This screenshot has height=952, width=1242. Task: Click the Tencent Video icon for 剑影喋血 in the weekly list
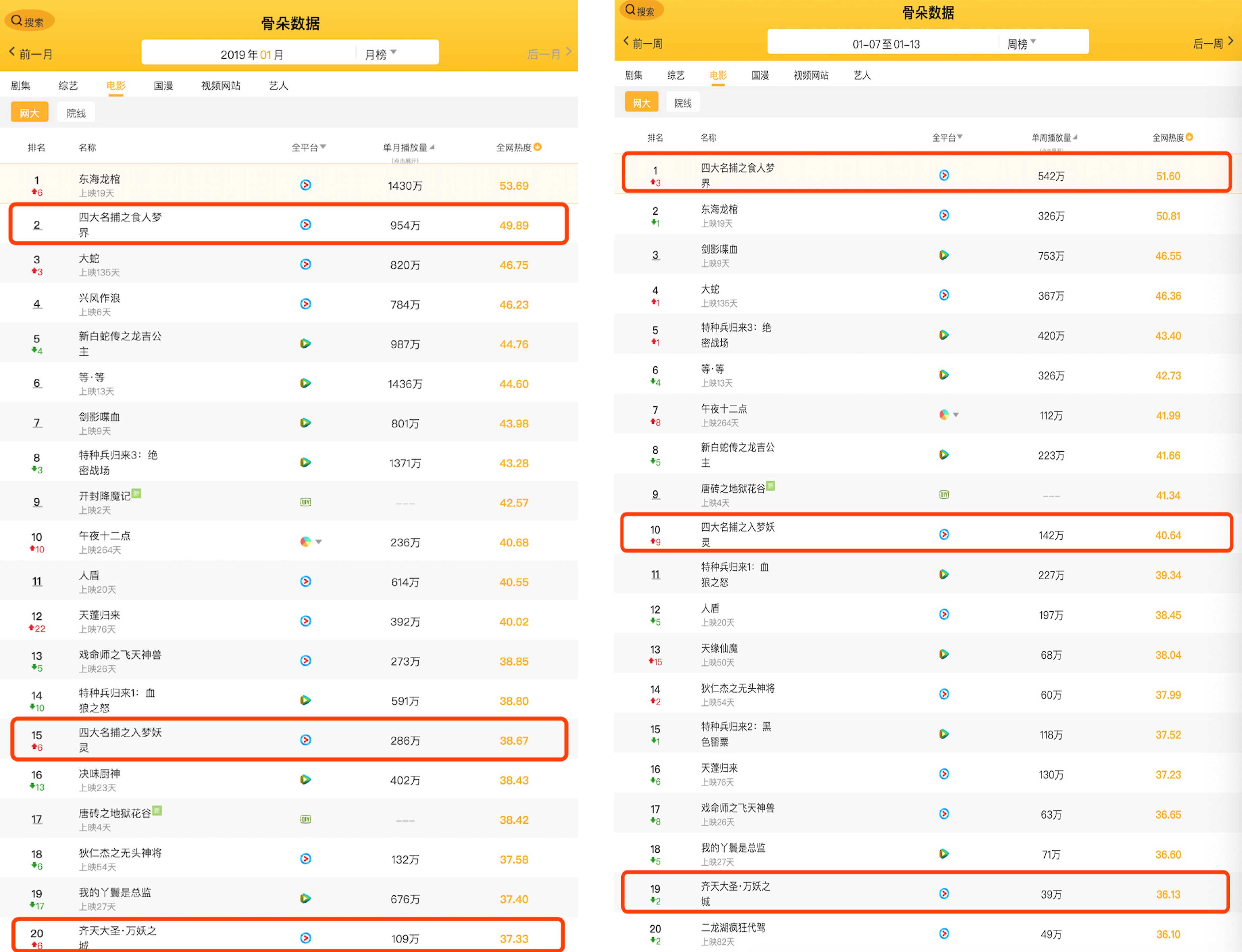pyautogui.click(x=944, y=255)
